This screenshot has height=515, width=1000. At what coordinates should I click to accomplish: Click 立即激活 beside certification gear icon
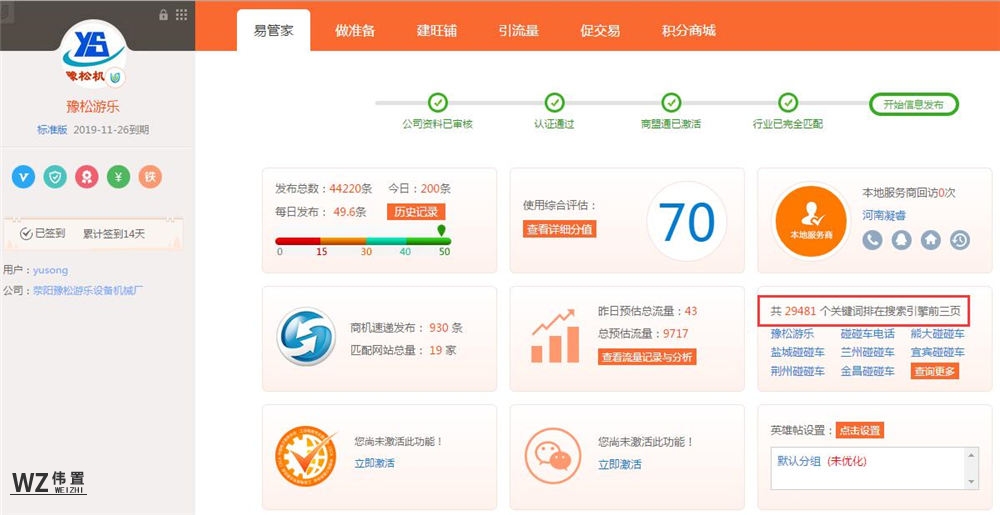coord(374,463)
